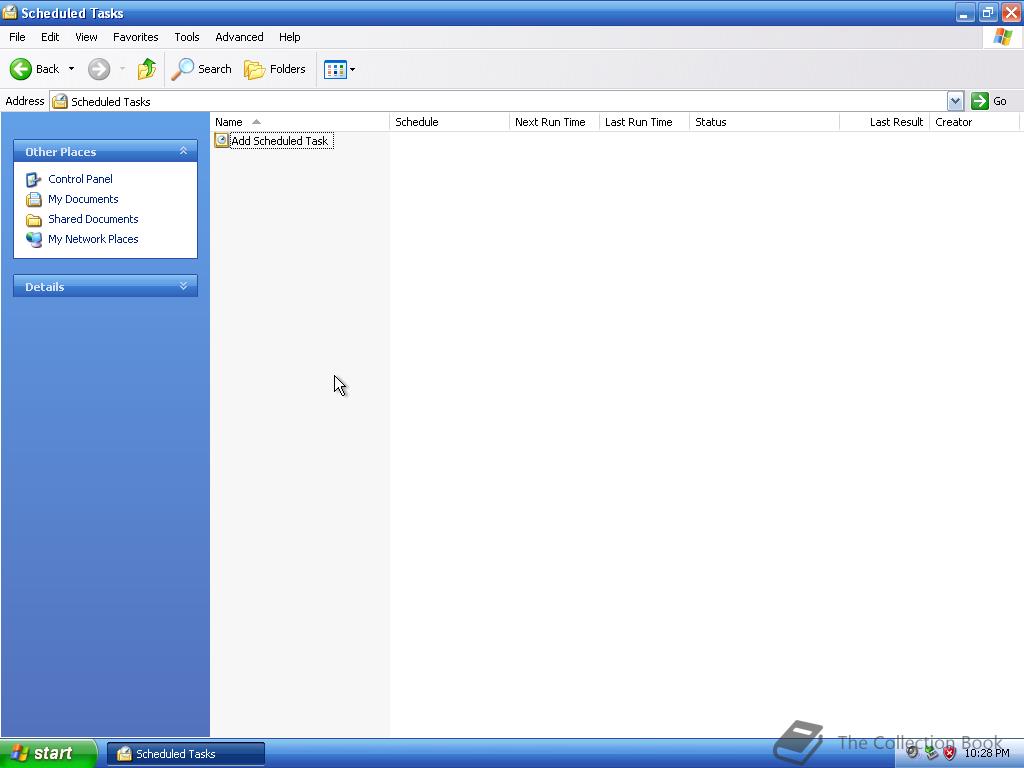Open the Views layout icon

pos(335,69)
